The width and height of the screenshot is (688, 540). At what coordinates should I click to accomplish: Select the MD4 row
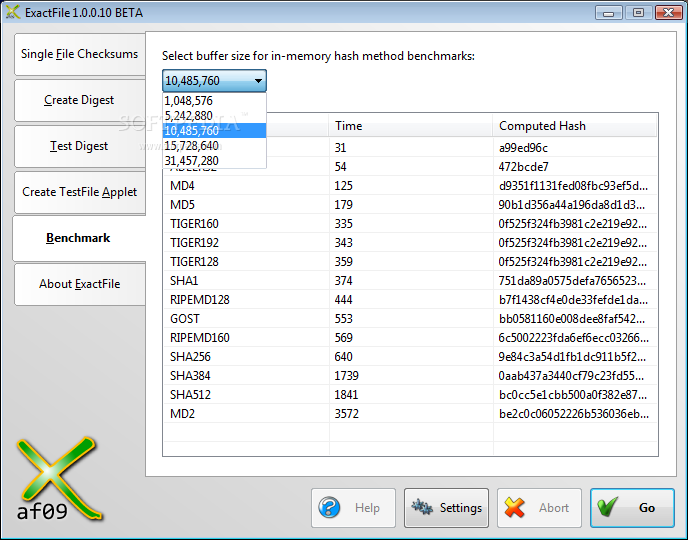(x=410, y=186)
